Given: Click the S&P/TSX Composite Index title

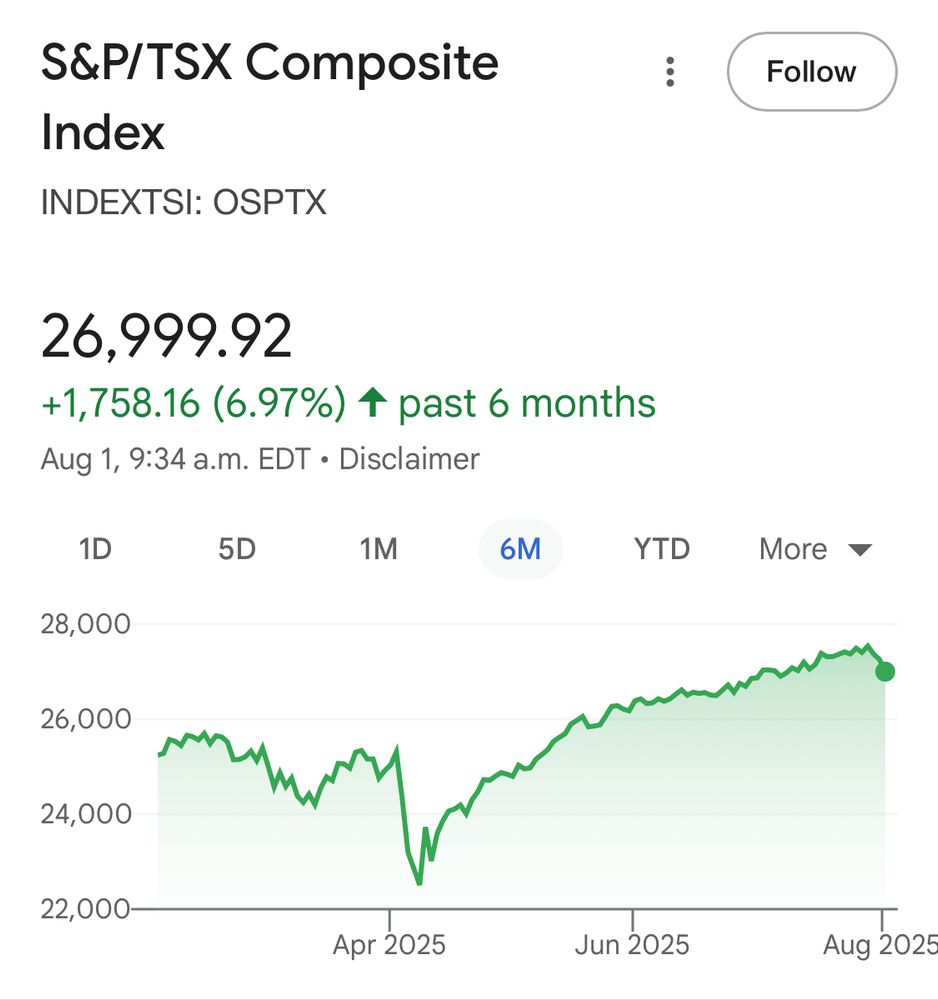Looking at the screenshot, I should [x=270, y=97].
